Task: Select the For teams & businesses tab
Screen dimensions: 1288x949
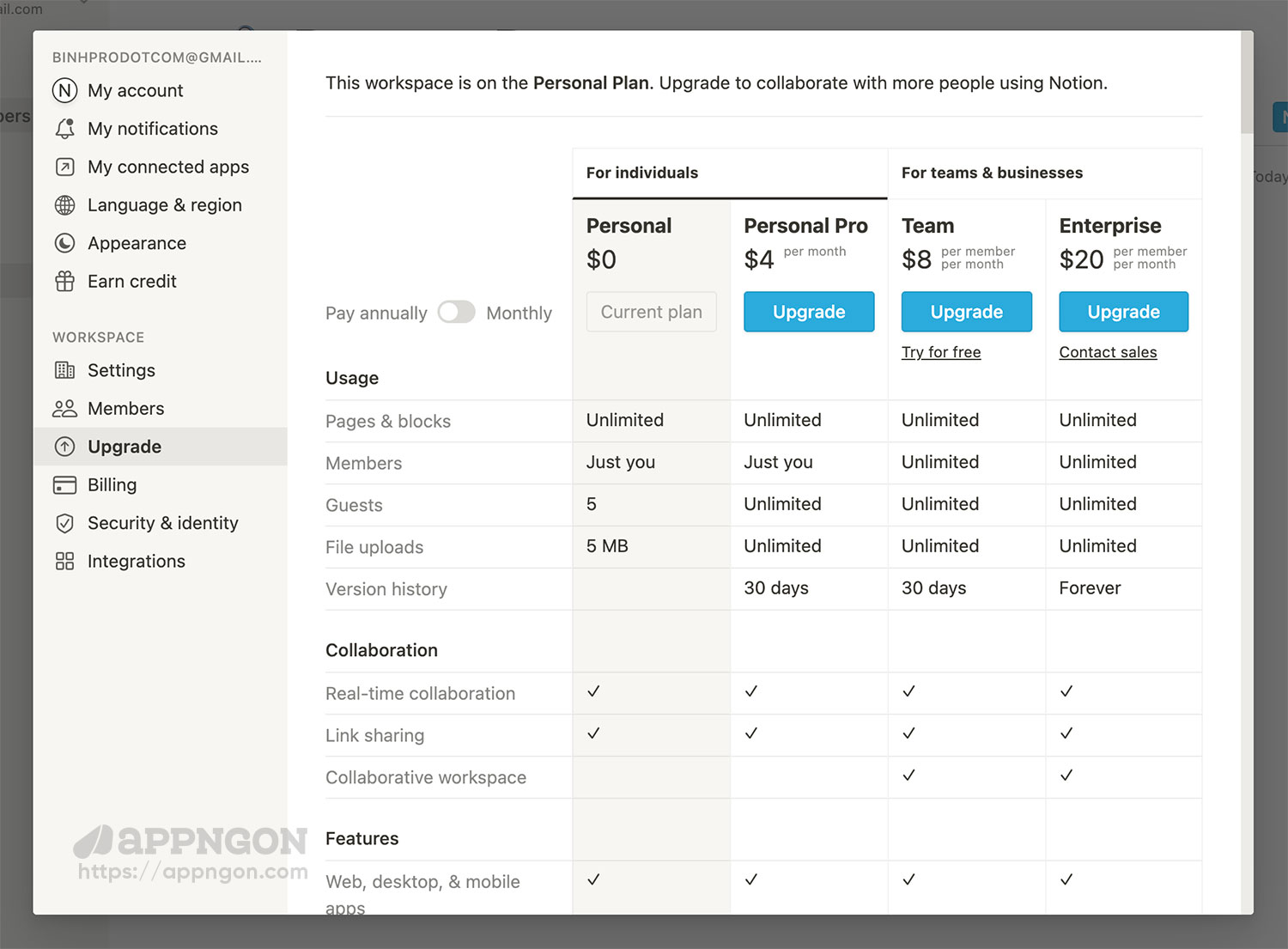Action: (x=1045, y=173)
